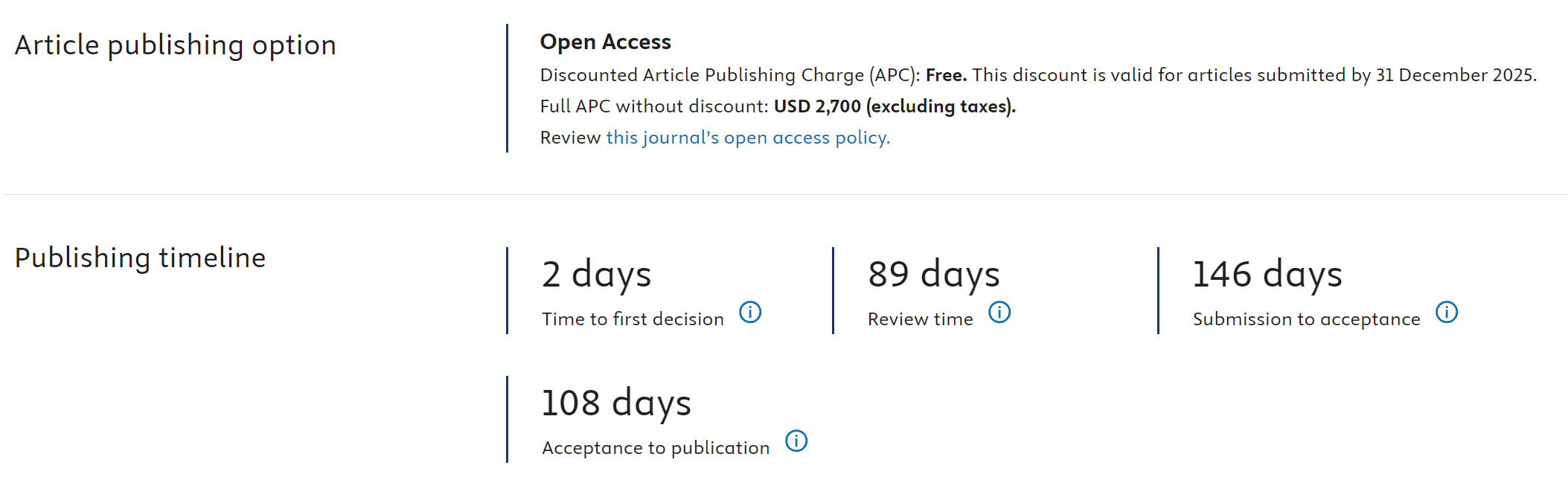The width and height of the screenshot is (1568, 483).
Task: Click the Submission to acceptance label
Action: [x=1307, y=319]
